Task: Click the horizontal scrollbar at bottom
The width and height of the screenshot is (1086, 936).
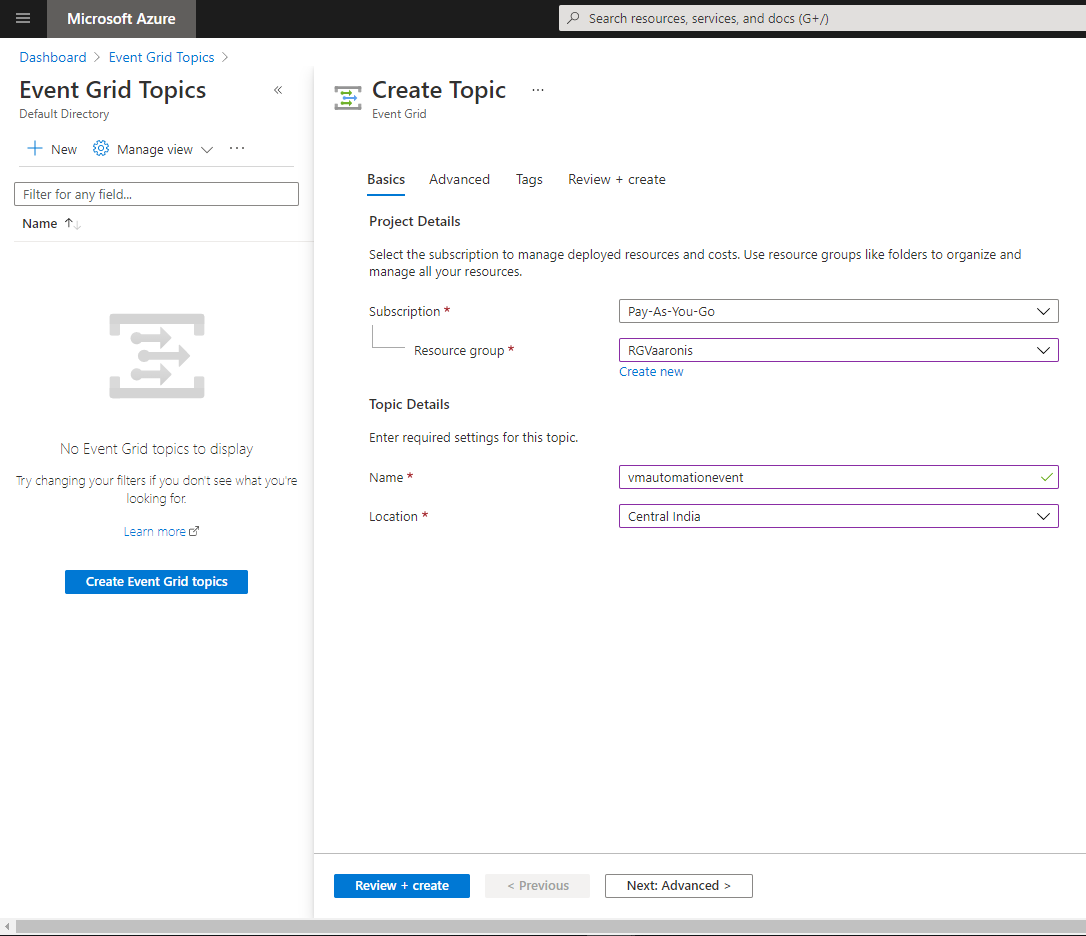Action: click(551, 926)
